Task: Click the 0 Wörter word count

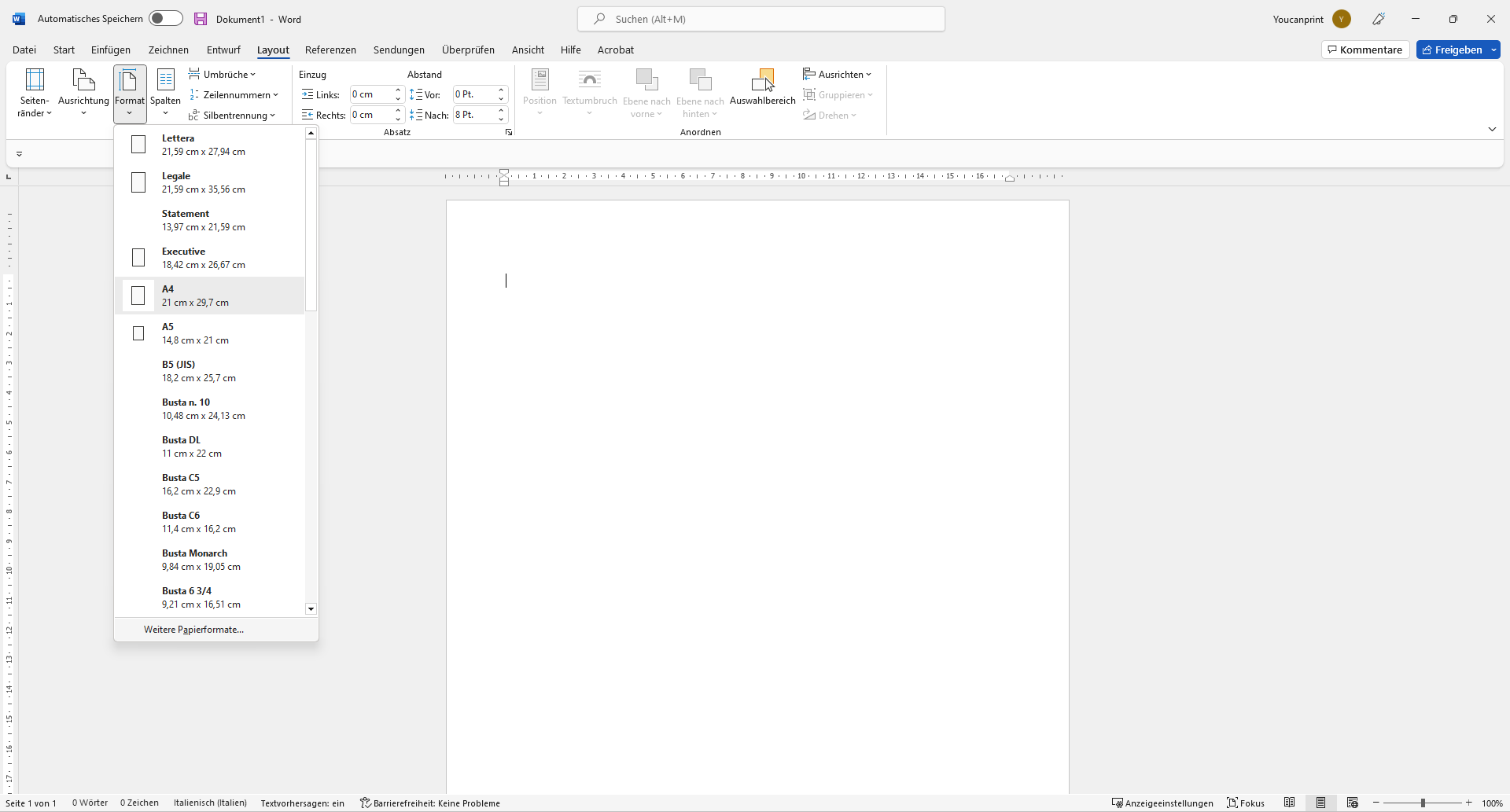Action: click(x=90, y=803)
